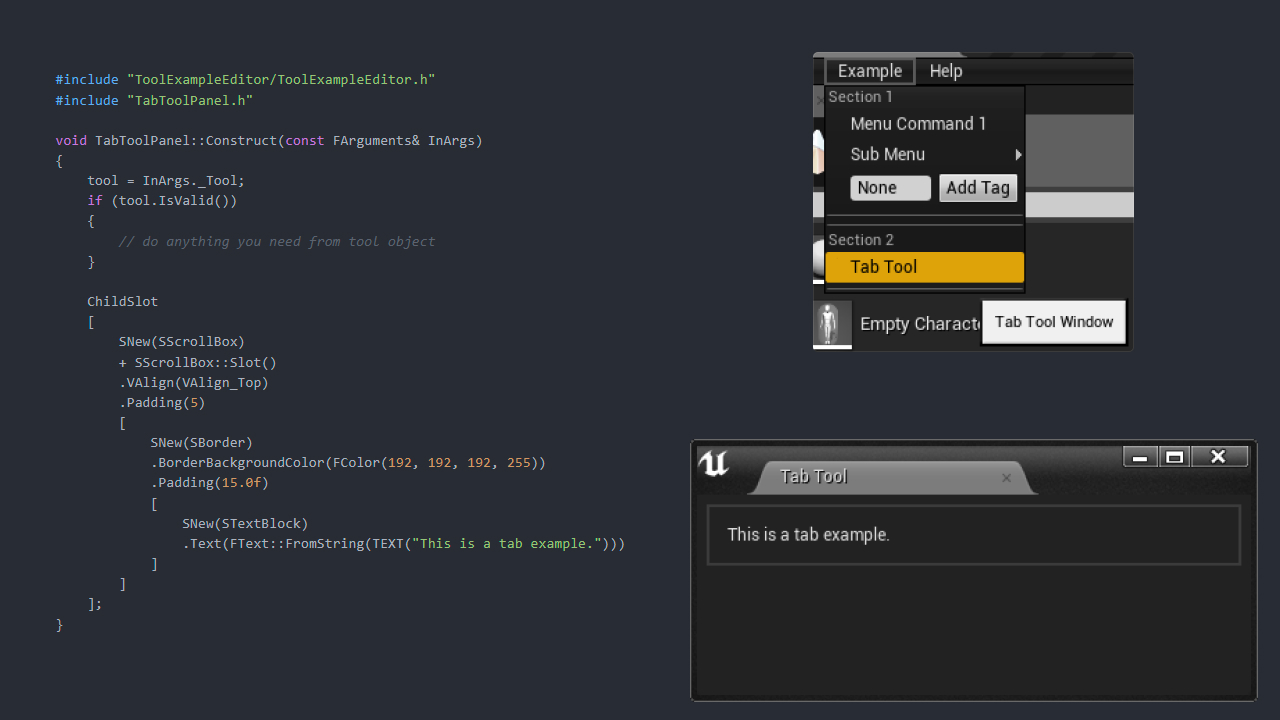
Task: Close the Tab Tool tab
Action: coord(1006,478)
